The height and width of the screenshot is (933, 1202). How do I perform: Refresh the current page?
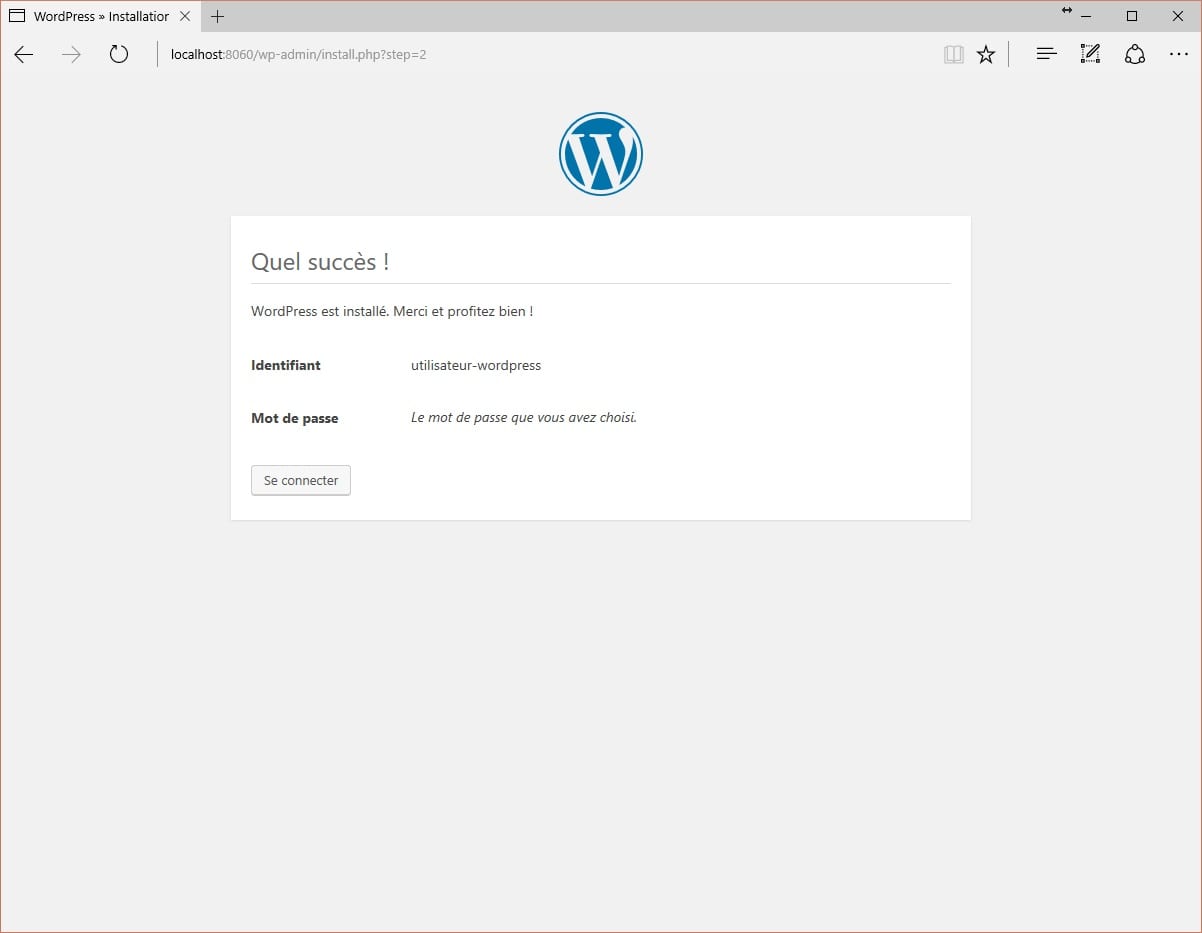(x=119, y=55)
